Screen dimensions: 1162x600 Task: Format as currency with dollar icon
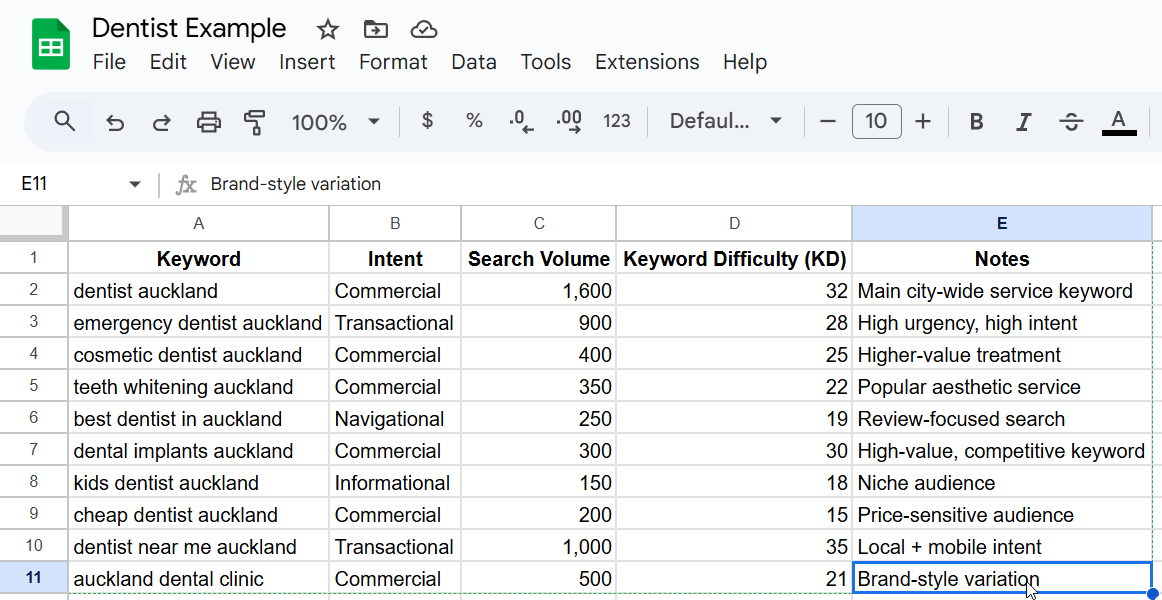[427, 121]
